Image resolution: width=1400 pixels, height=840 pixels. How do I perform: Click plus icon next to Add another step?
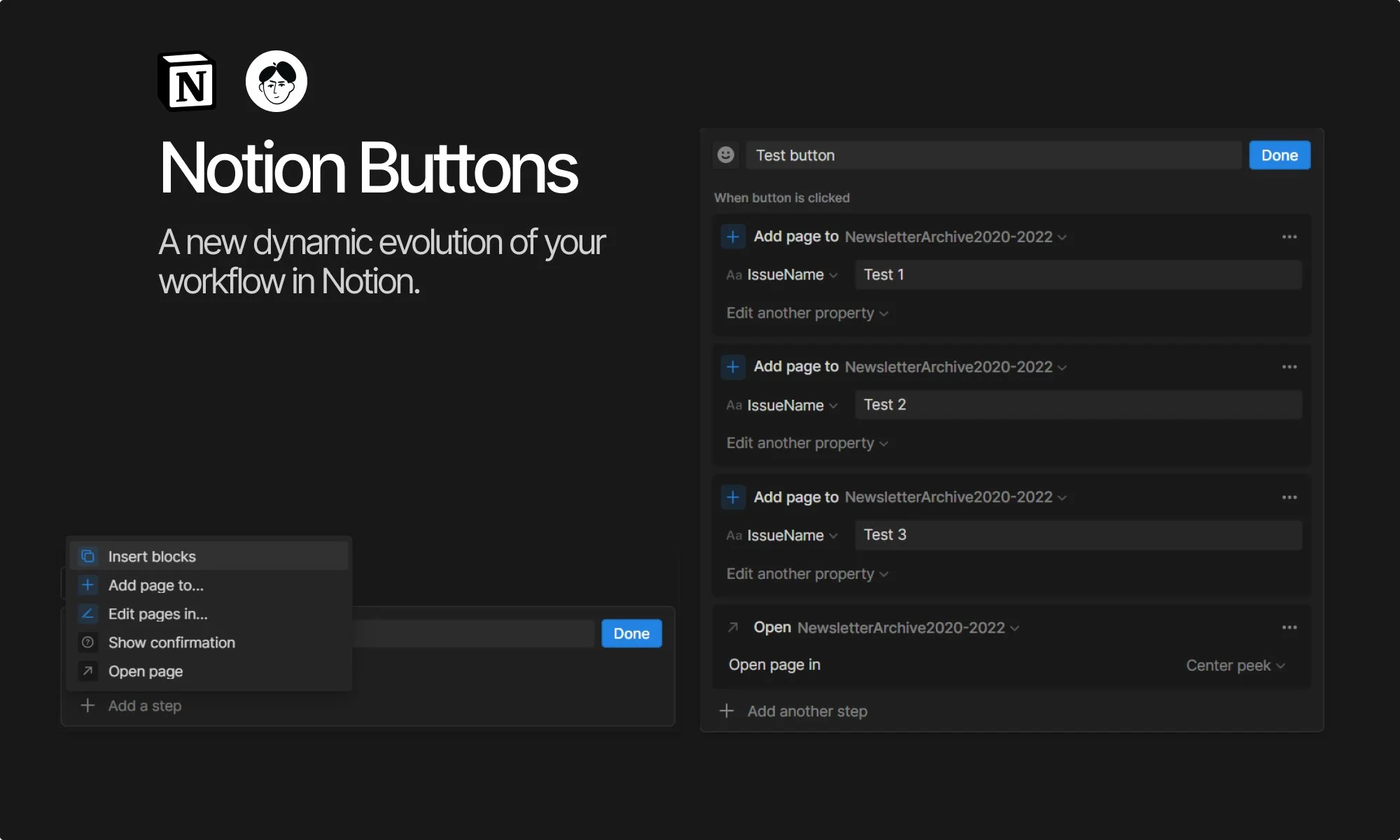click(727, 711)
